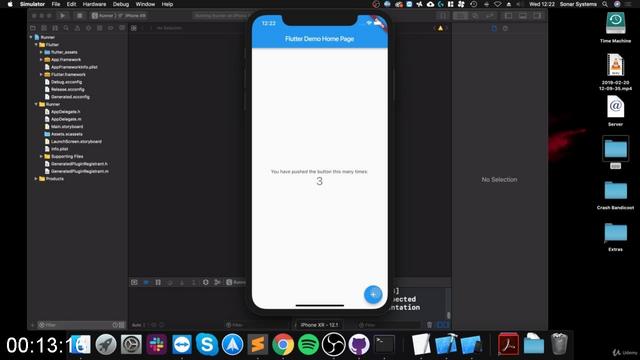Open the source control navigator icon

coord(44,28)
